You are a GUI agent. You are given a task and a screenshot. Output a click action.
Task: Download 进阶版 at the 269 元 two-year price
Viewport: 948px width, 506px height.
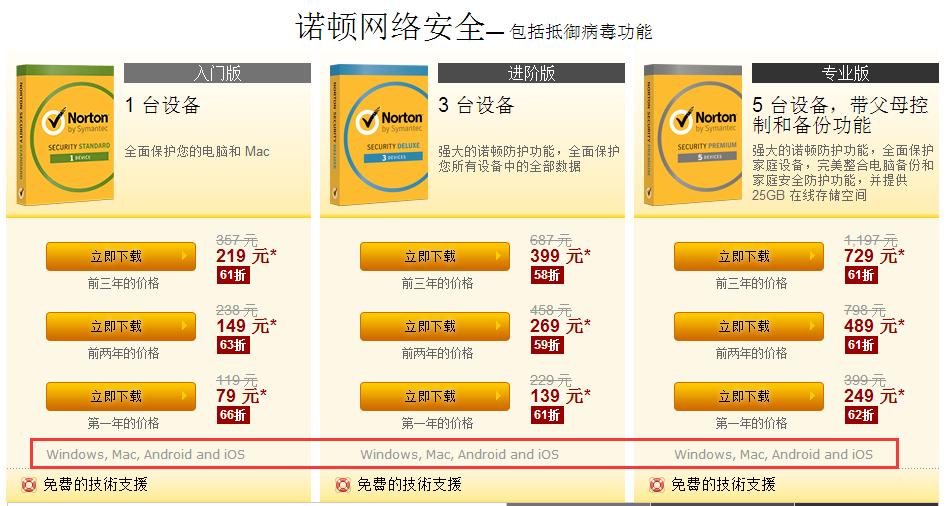(435, 326)
